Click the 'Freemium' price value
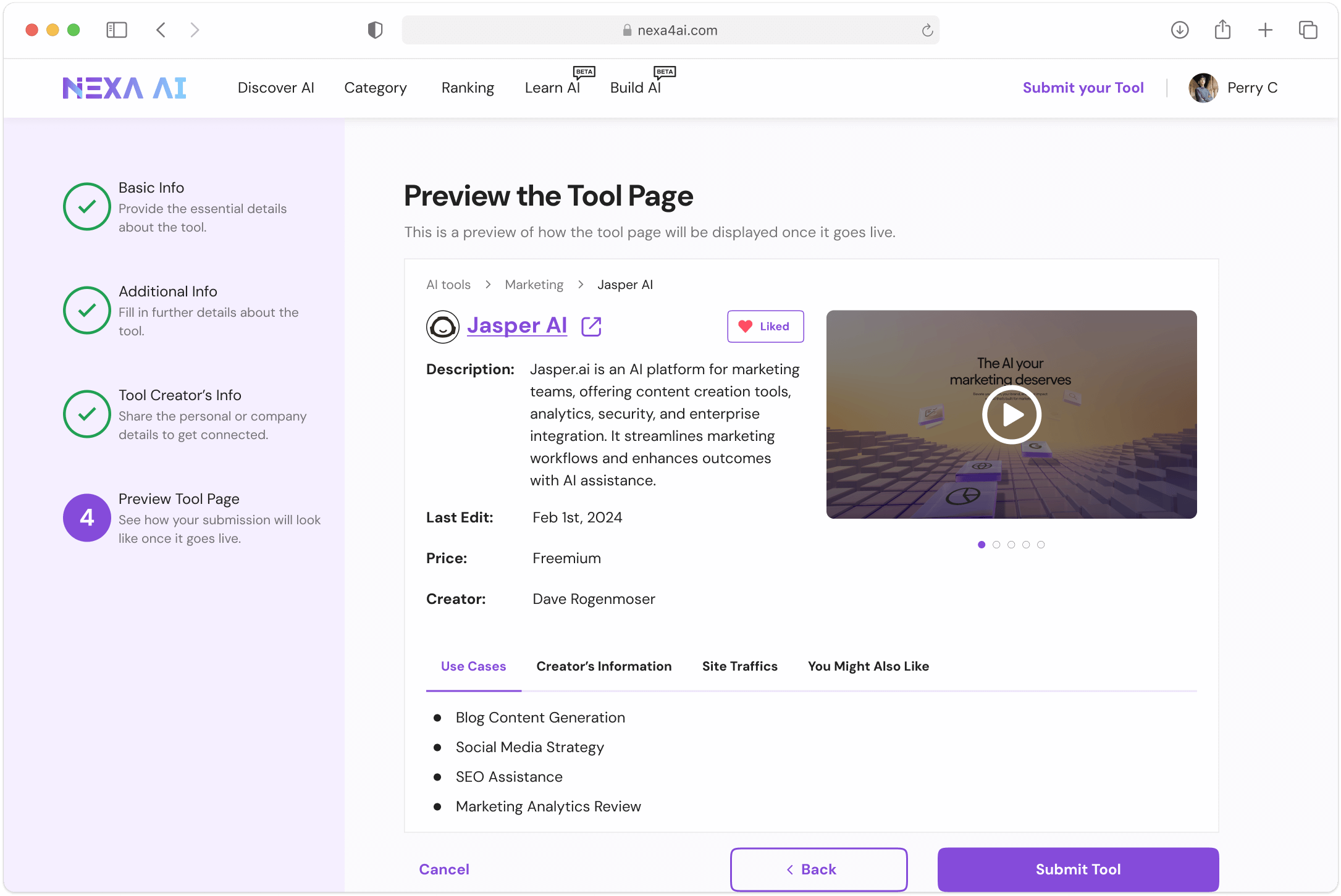The height and width of the screenshot is (896, 1341). [x=566, y=558]
